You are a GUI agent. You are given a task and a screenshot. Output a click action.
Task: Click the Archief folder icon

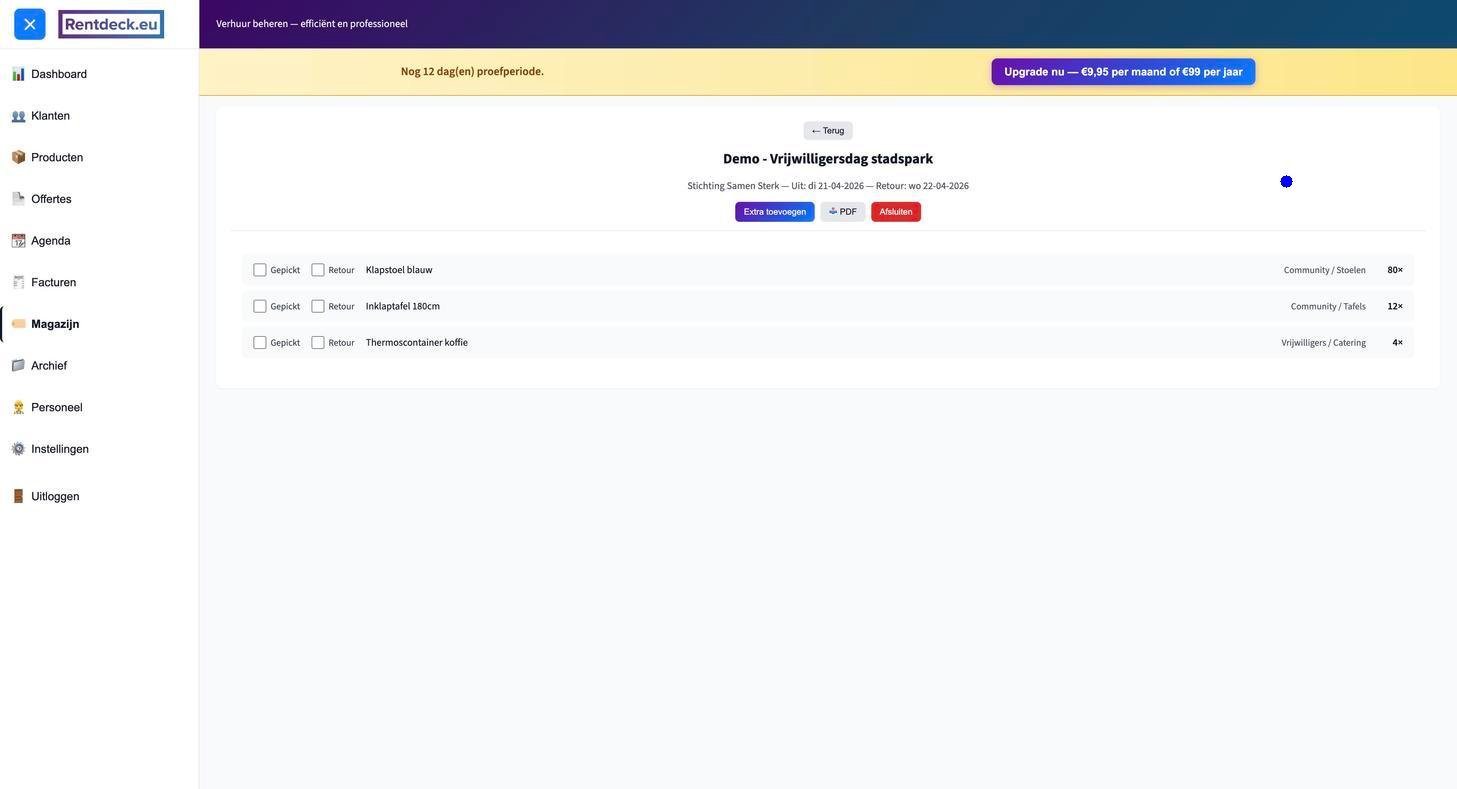point(18,366)
